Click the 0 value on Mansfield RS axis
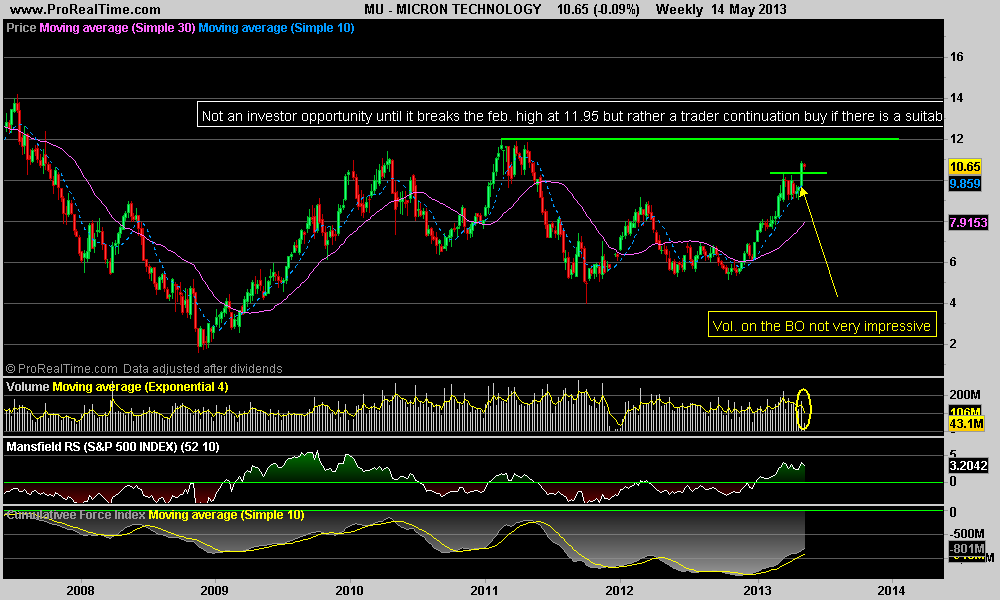The width and height of the screenshot is (1000, 600). click(953, 482)
